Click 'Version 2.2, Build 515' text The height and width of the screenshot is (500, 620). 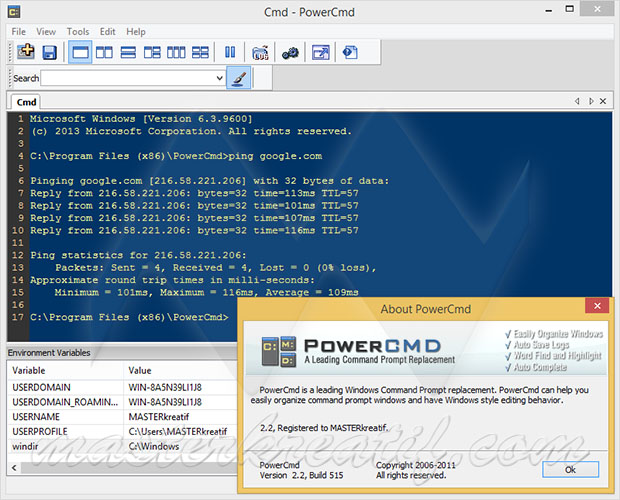pos(301,475)
